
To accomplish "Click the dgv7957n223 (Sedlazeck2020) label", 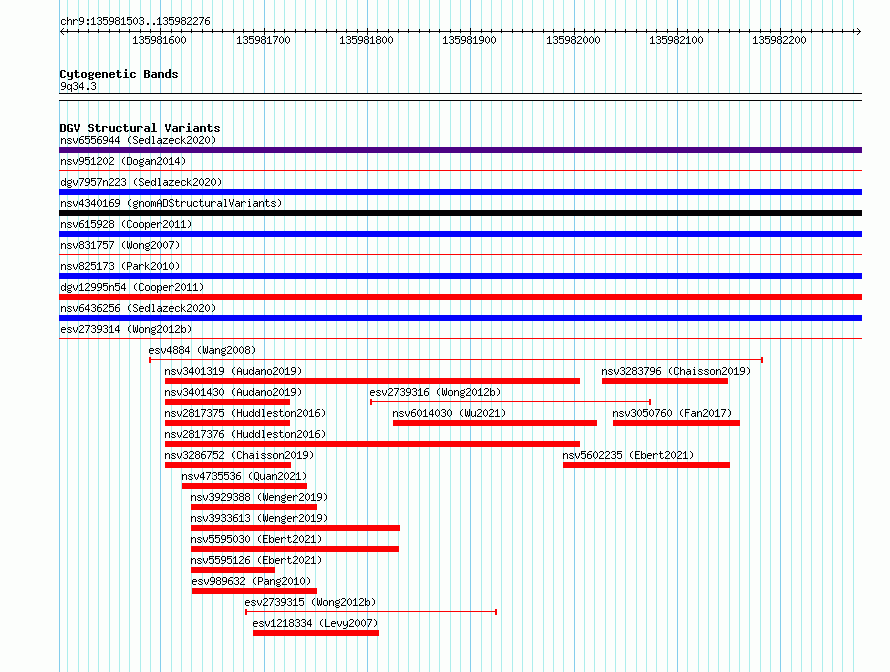I will tap(141, 182).
